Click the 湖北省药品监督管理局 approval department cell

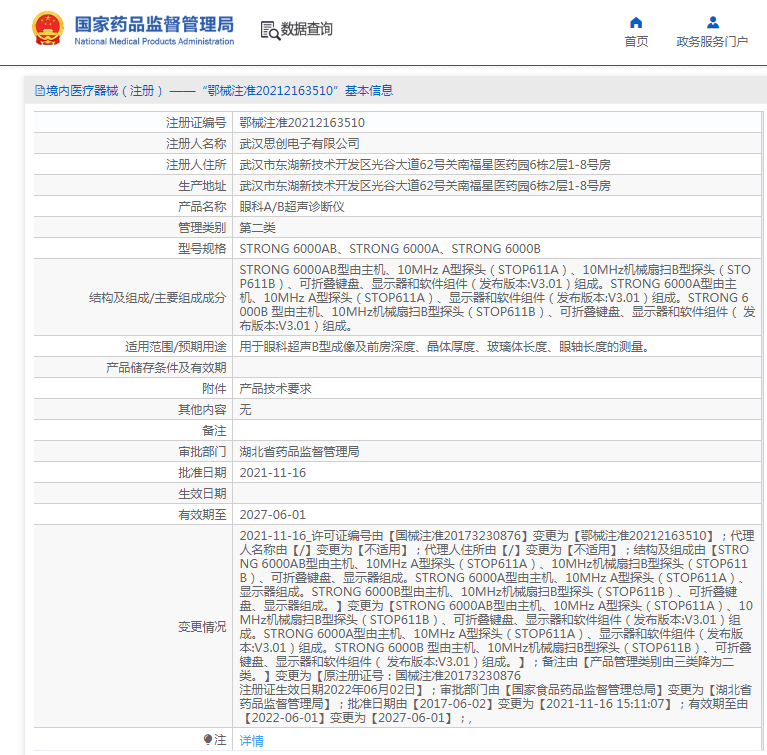click(299, 452)
